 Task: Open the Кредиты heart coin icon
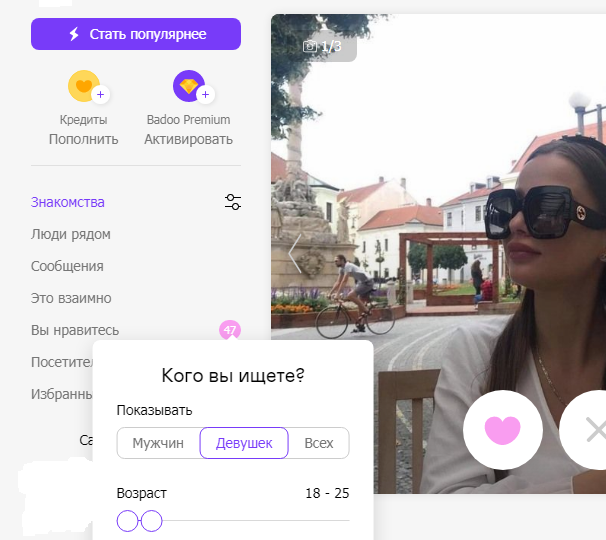click(84, 86)
